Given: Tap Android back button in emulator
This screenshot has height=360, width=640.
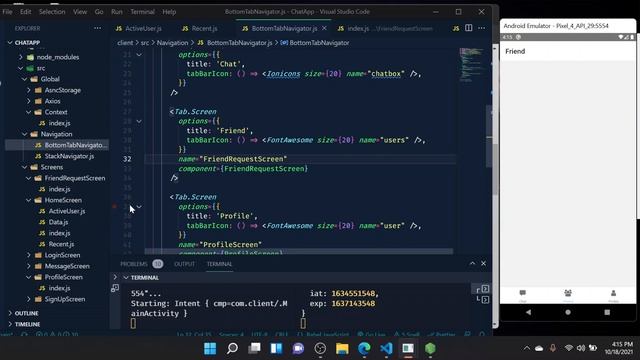Looking at the screenshot, I should tap(528, 312).
